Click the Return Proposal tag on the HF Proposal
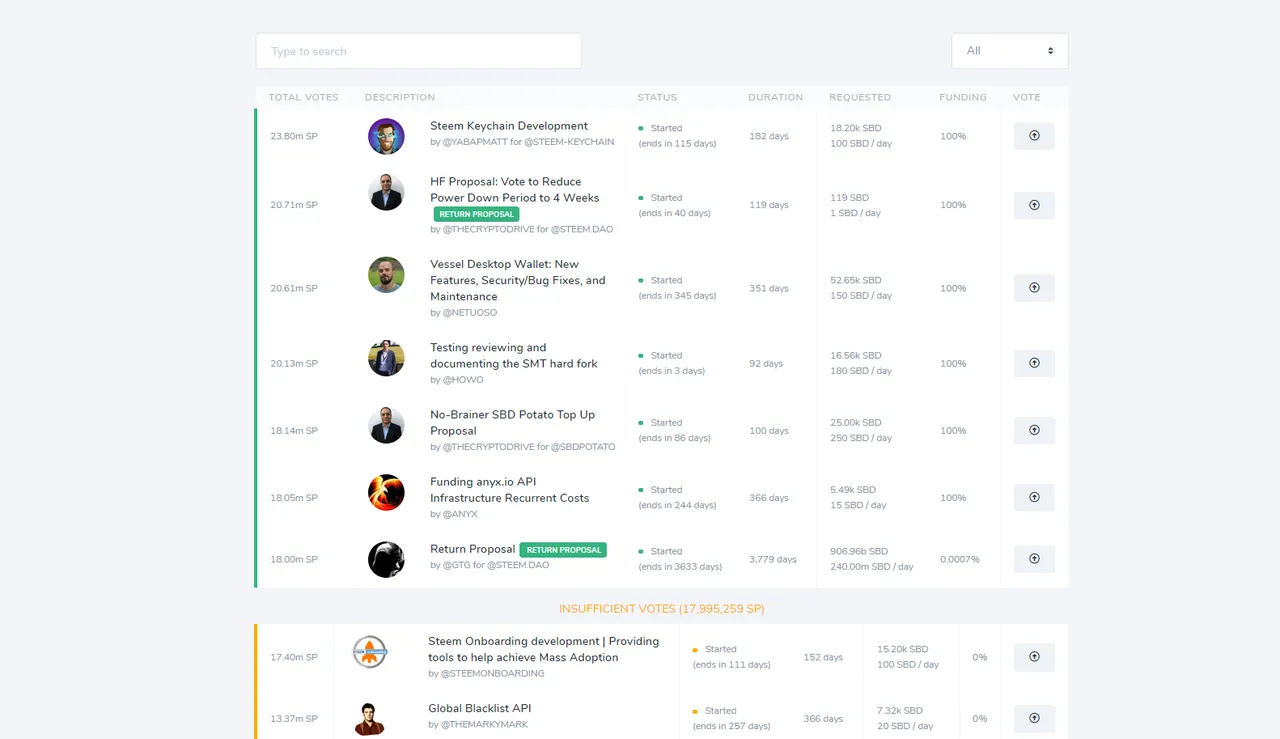This screenshot has height=739, width=1280. (476, 214)
